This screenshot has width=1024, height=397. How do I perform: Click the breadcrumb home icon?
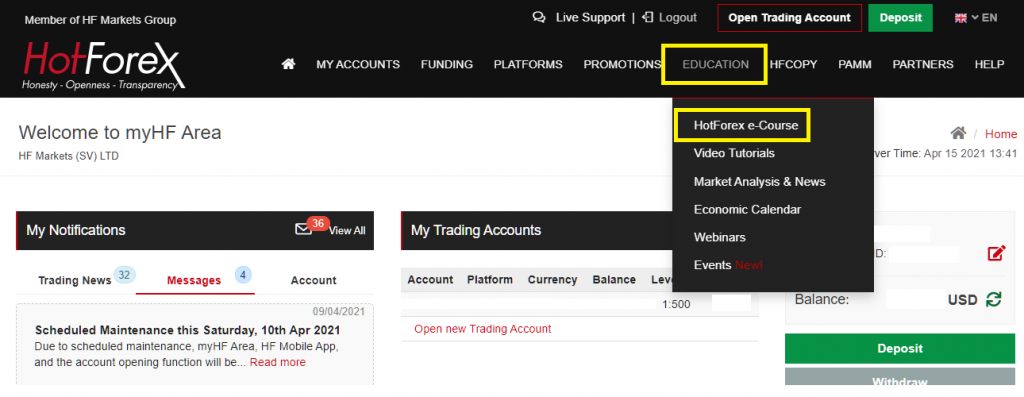[958, 134]
